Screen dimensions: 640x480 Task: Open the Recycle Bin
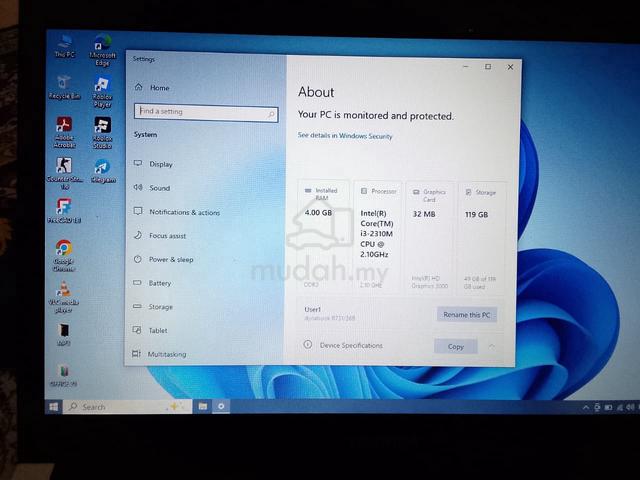click(64, 87)
